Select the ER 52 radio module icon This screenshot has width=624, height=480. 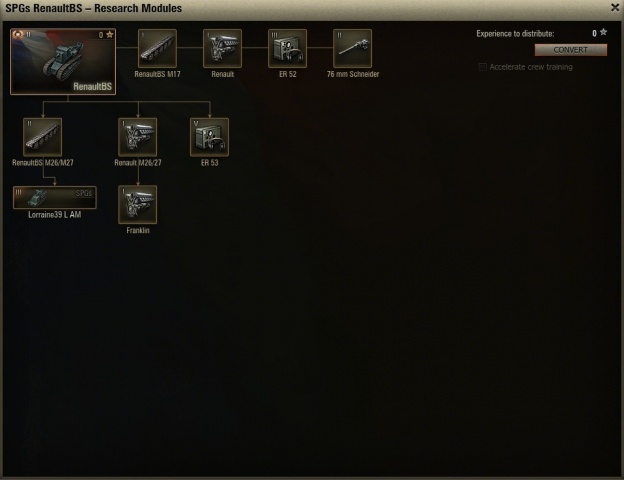(x=287, y=48)
